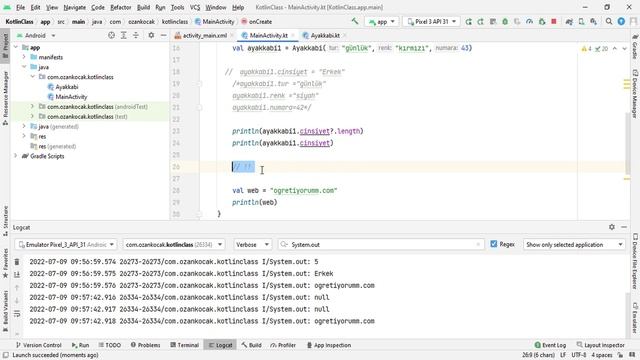640x360 pixels.
Task: Expand the res folder
Action: pos(24,136)
